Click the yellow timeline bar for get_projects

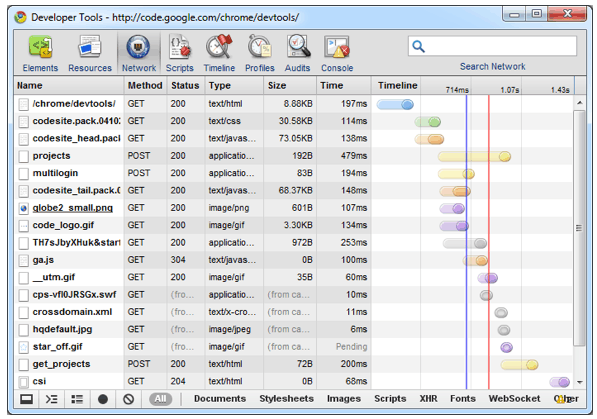click(x=519, y=365)
